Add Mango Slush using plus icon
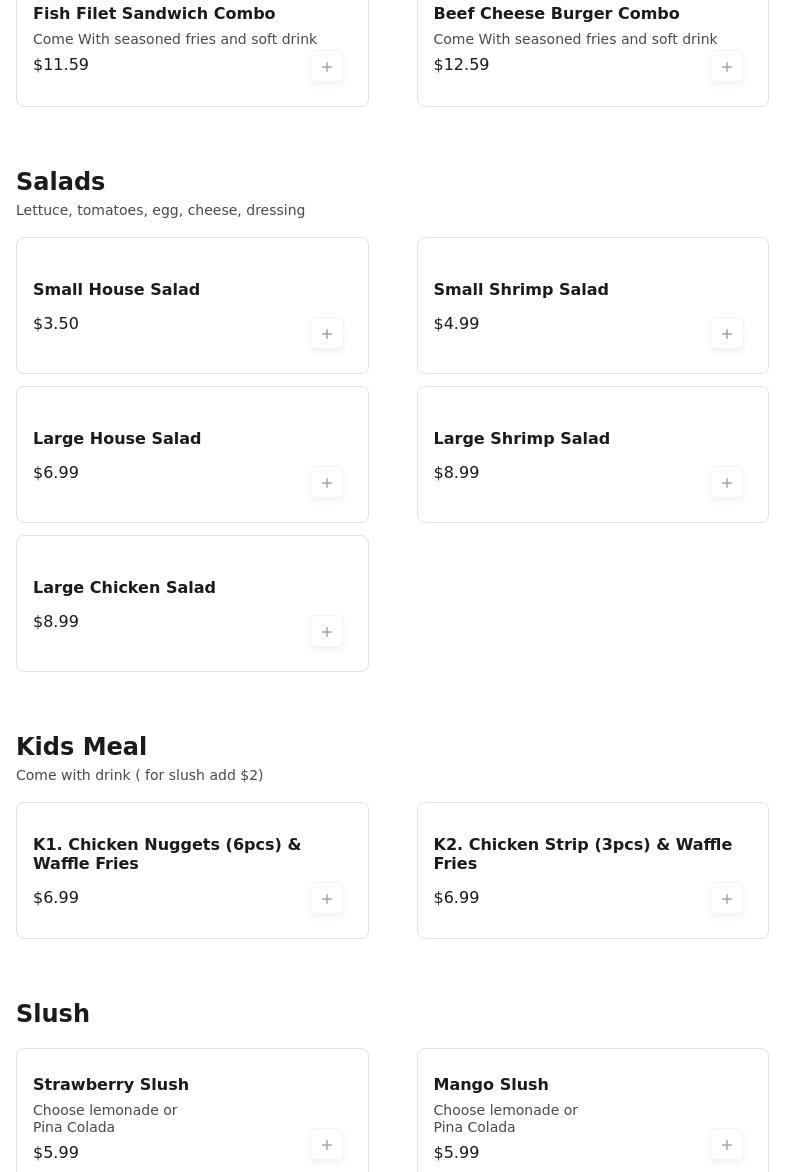The height and width of the screenshot is (1172, 785). click(727, 1145)
